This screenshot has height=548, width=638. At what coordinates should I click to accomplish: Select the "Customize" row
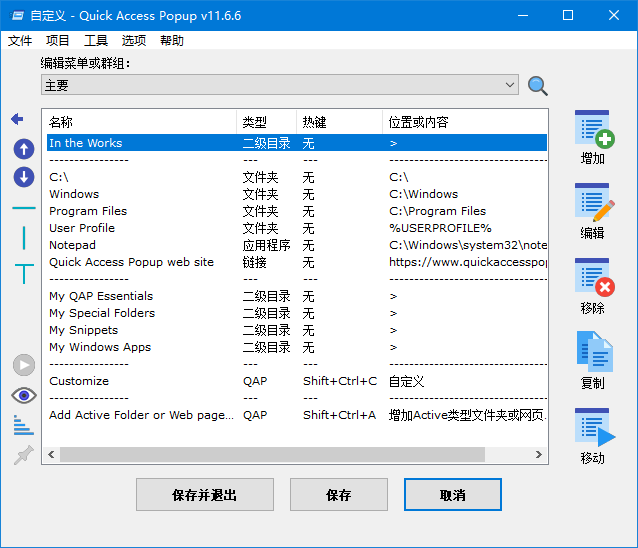click(297, 381)
